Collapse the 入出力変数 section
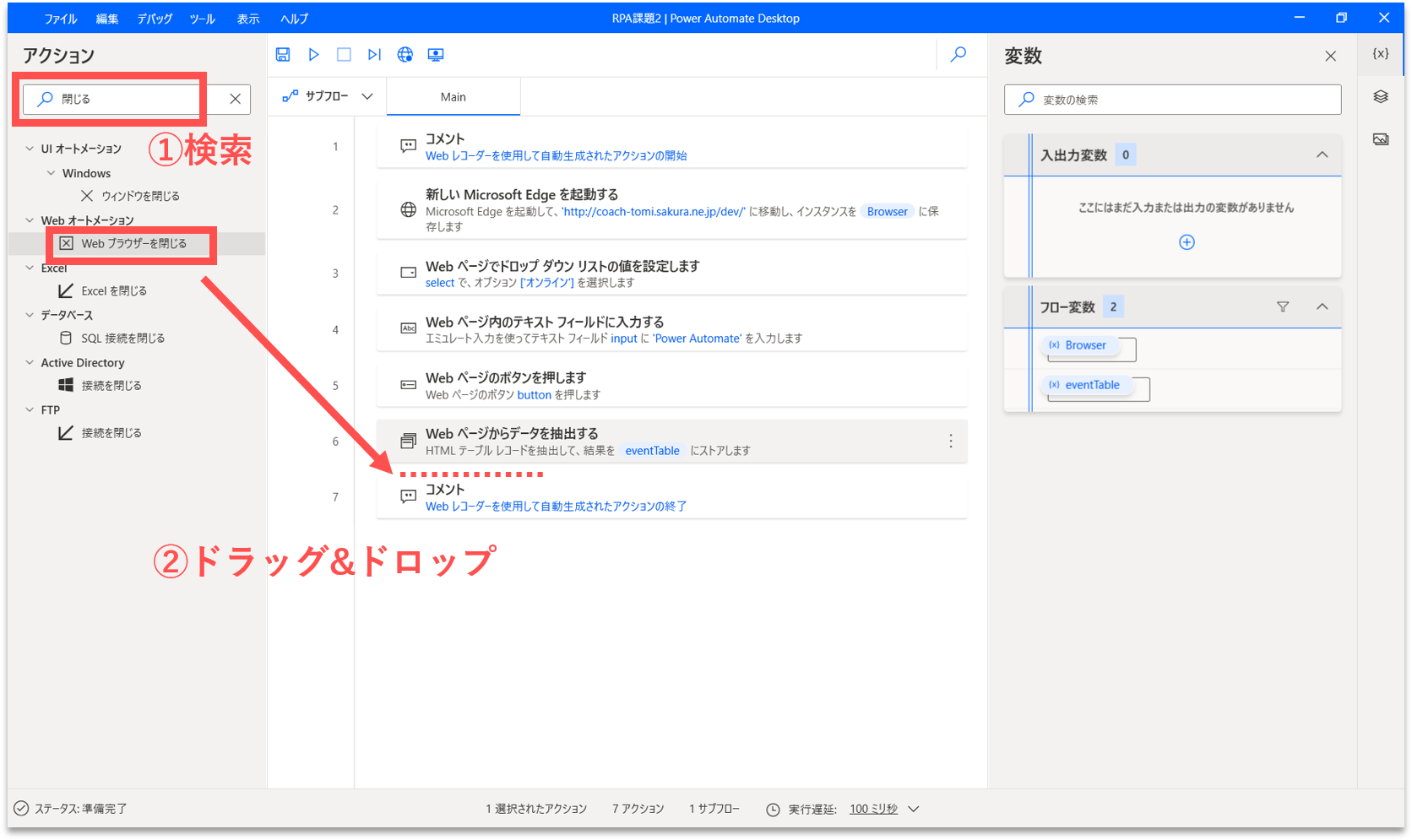 click(x=1322, y=154)
